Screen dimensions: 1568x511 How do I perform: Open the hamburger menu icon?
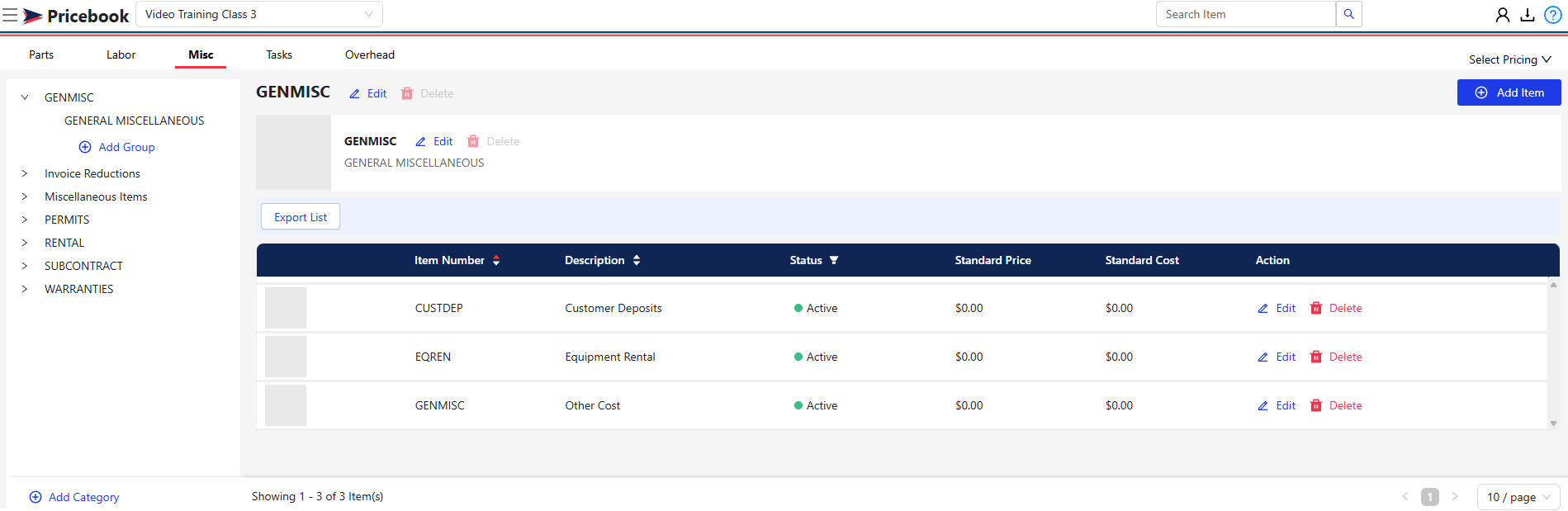coord(10,15)
